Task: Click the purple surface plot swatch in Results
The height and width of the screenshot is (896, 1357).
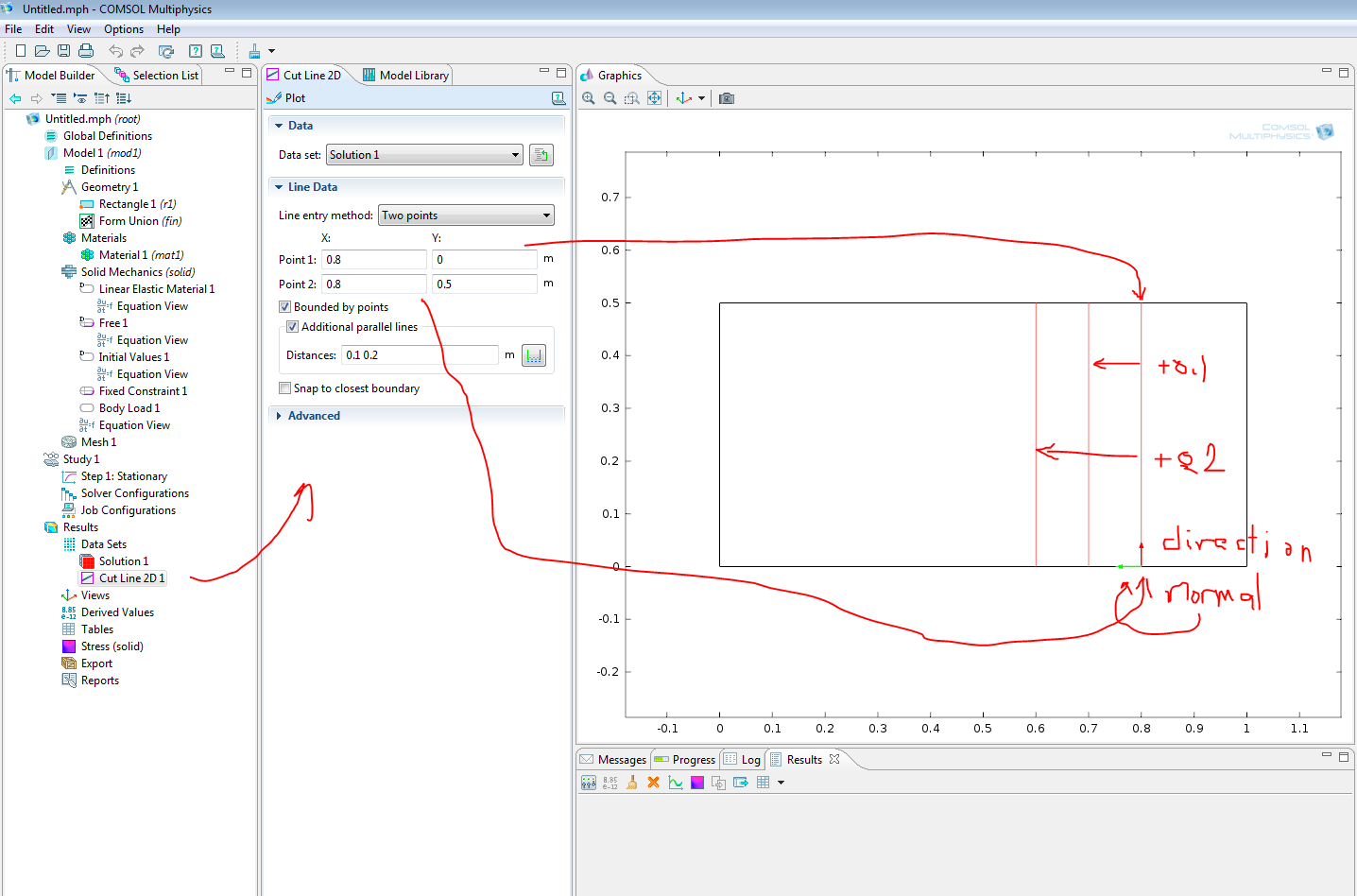Action: tap(697, 783)
